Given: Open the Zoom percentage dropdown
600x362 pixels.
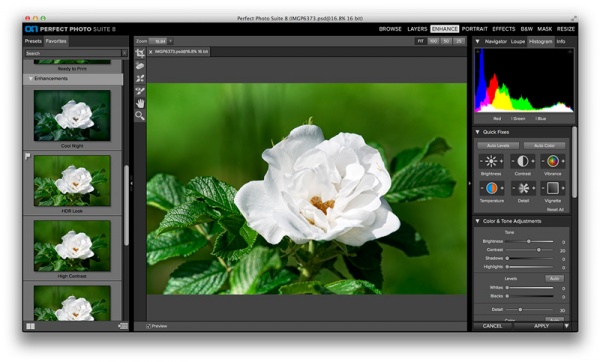Looking at the screenshot, I should (x=171, y=41).
